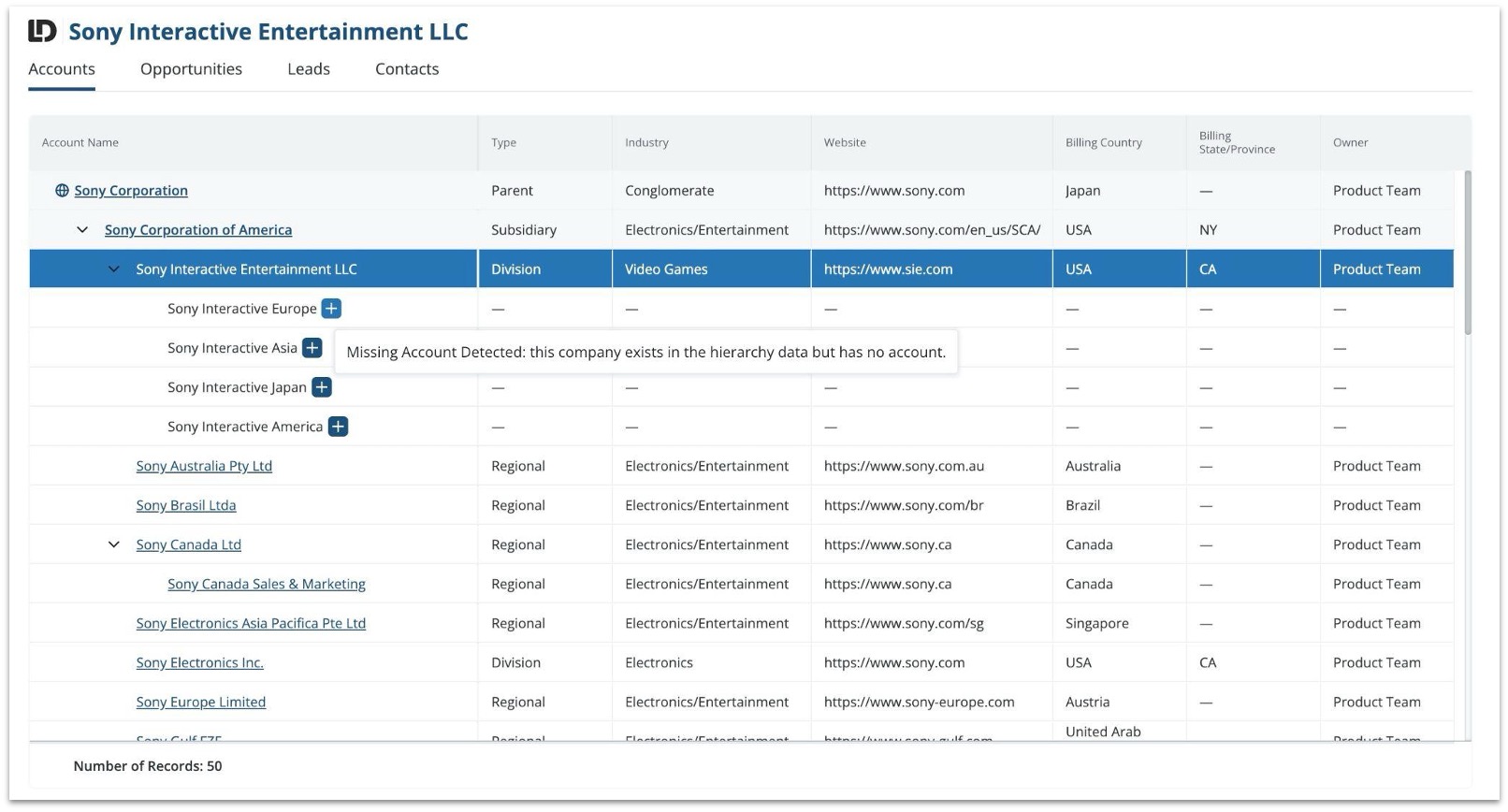The image size is (1508, 812).
Task: Click the plus icon beside Sony Interactive Europe
Action: pos(331,309)
